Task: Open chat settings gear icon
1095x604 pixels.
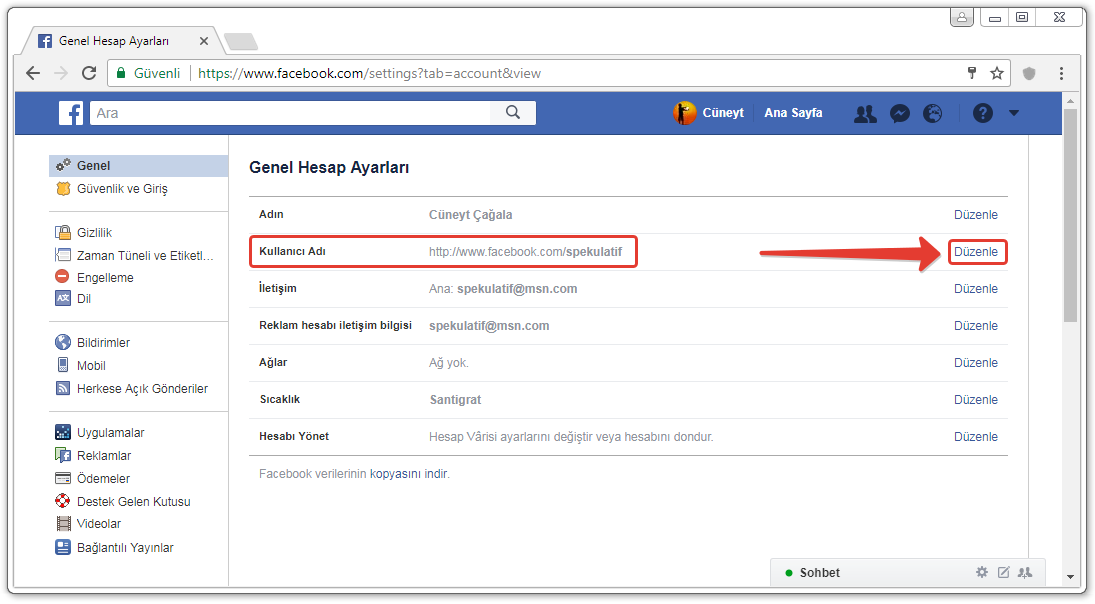Action: [x=981, y=572]
